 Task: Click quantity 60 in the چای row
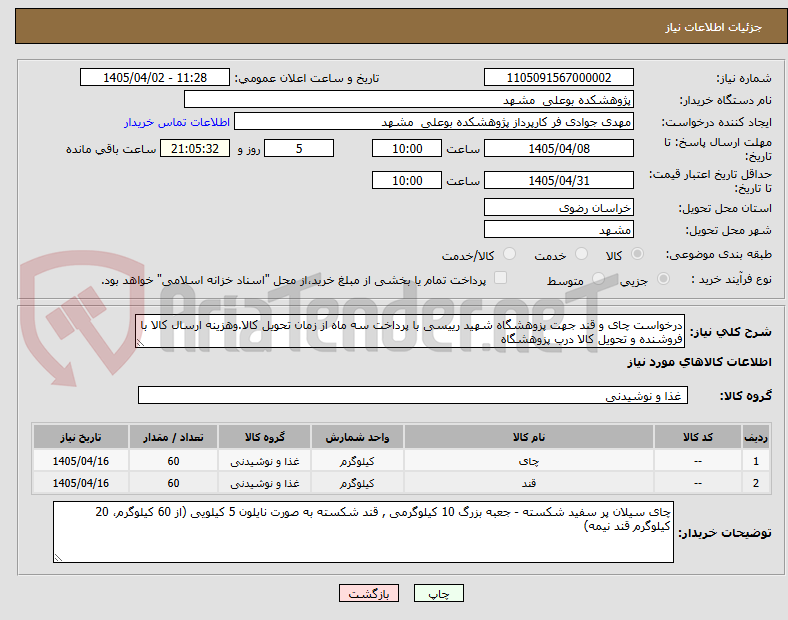pos(173,461)
